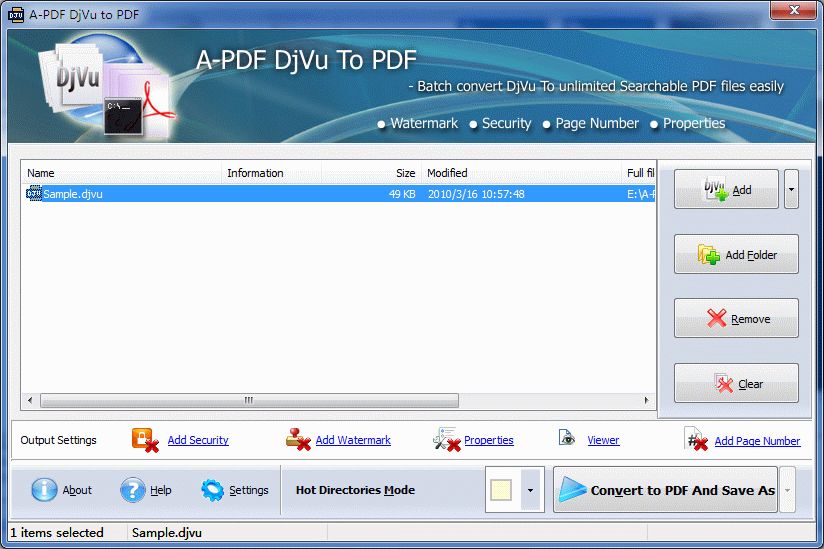The height and width of the screenshot is (549, 824).
Task: Click the red X icon on Remove
Action: 716,318
